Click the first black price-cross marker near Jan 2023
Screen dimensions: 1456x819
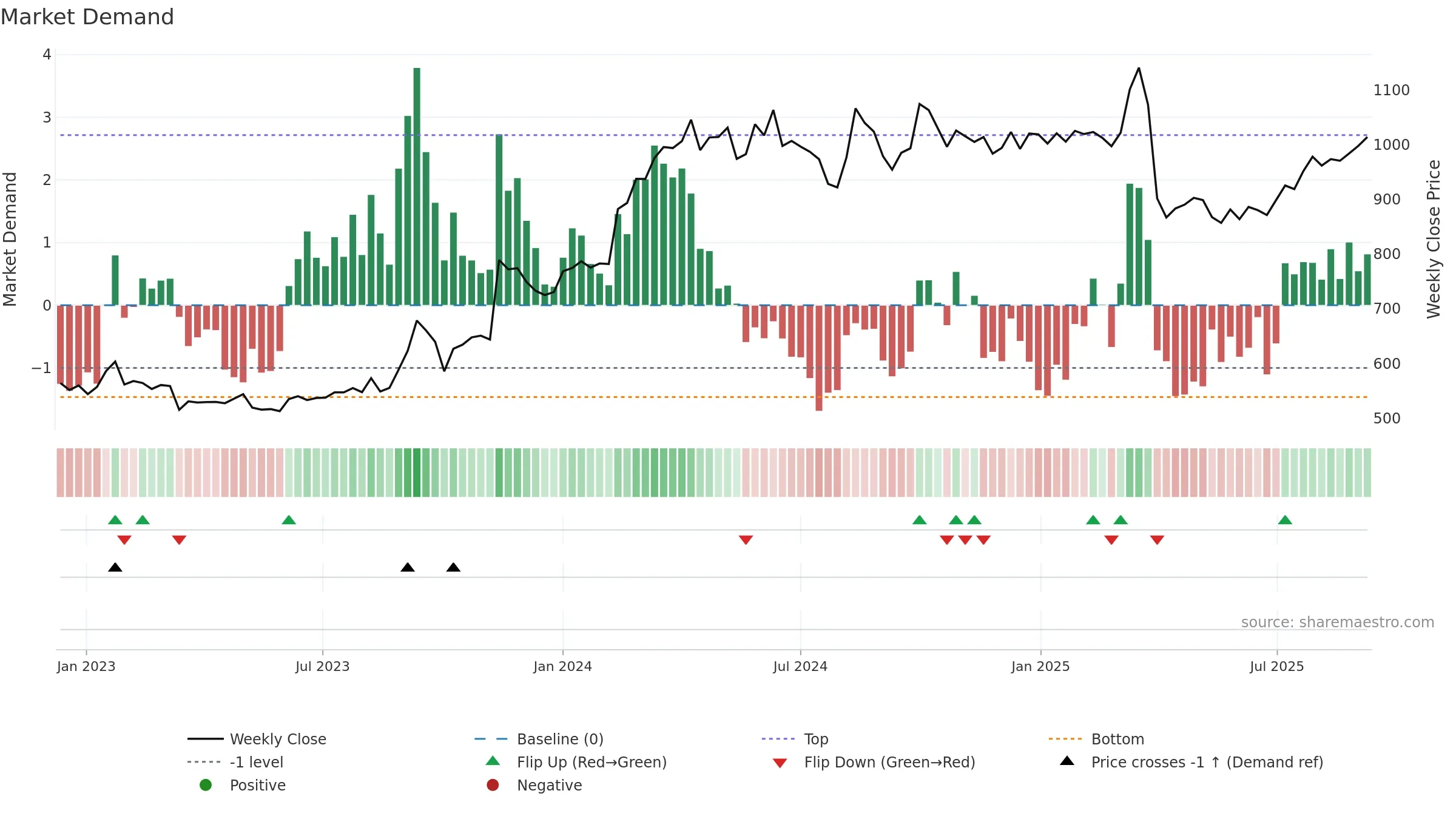pyautogui.click(x=115, y=567)
